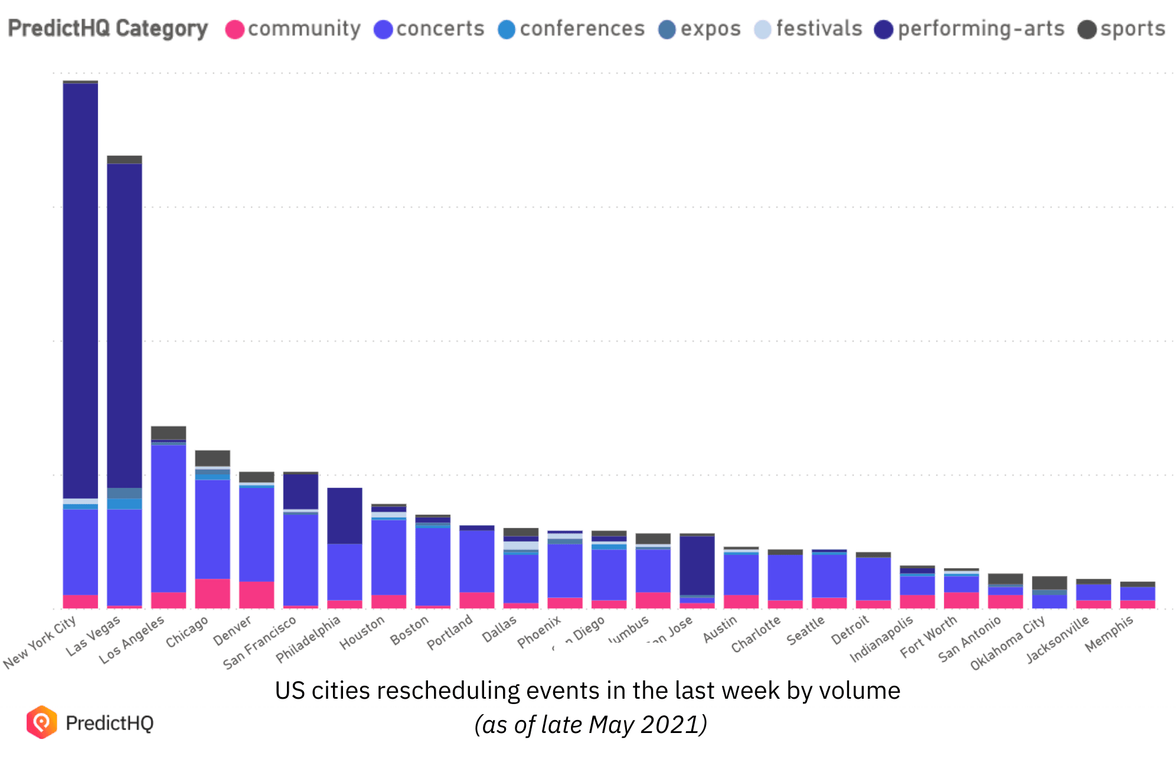1176x767 pixels.
Task: Click the PredictHQ logo icon
Action: click(x=39, y=722)
